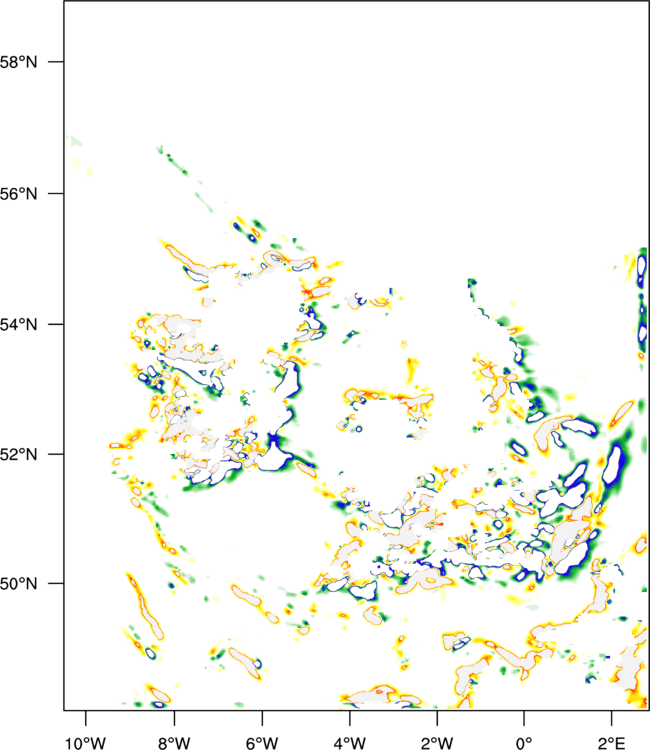Click the 10°W longitude label
650x750 pixels.
pos(85,743)
